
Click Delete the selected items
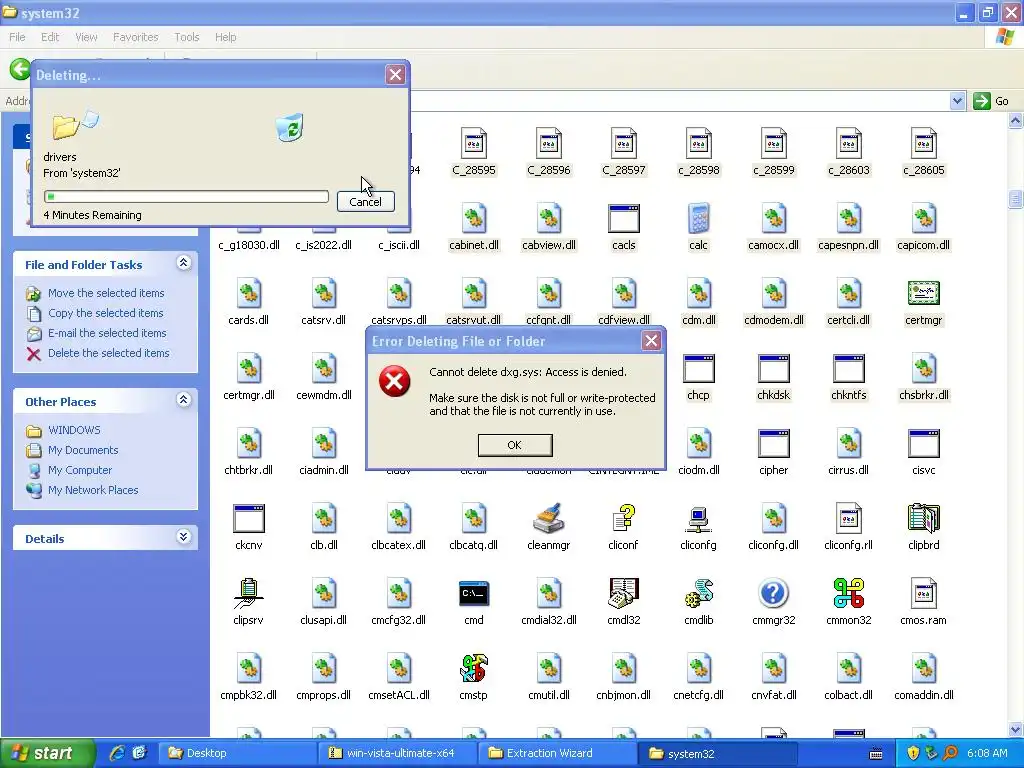(x=108, y=353)
